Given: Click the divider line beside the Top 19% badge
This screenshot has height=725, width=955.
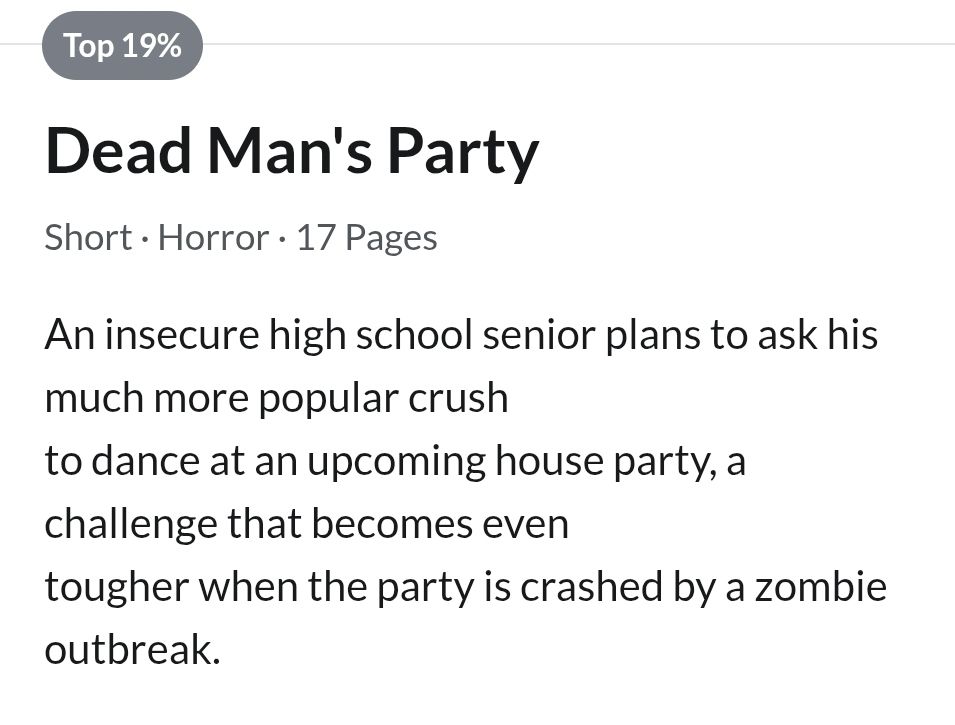Looking at the screenshot, I should pos(580,45).
